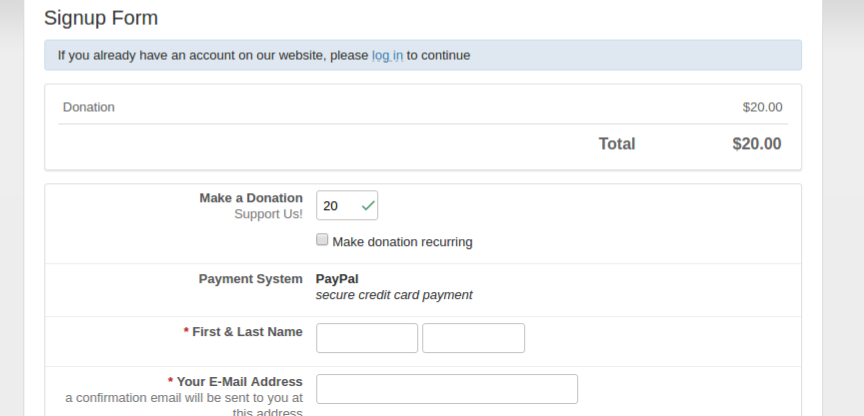Click the Signup Form heading

click(x=101, y=18)
